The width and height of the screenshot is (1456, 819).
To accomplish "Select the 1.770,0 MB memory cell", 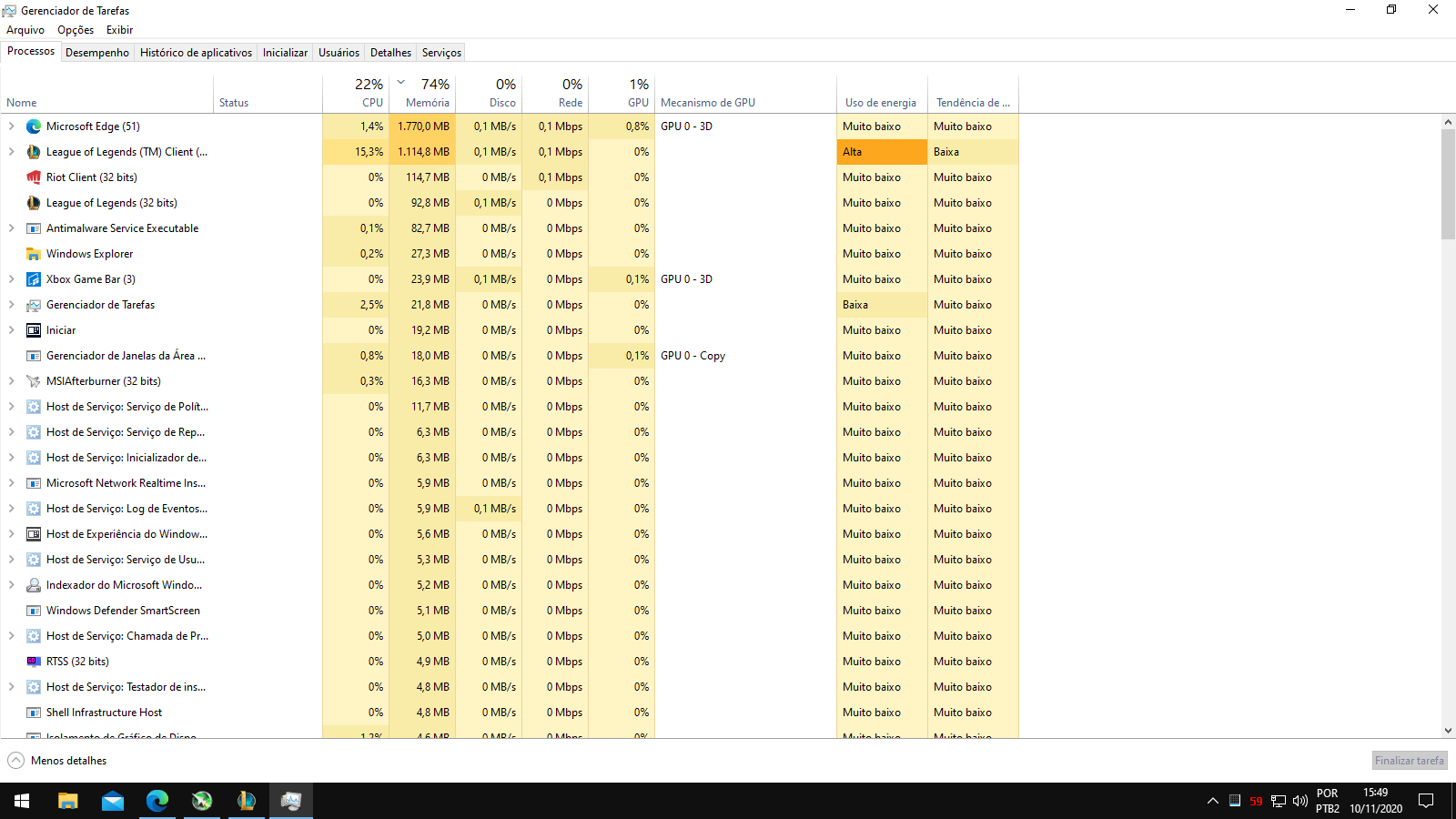I will pos(422,126).
